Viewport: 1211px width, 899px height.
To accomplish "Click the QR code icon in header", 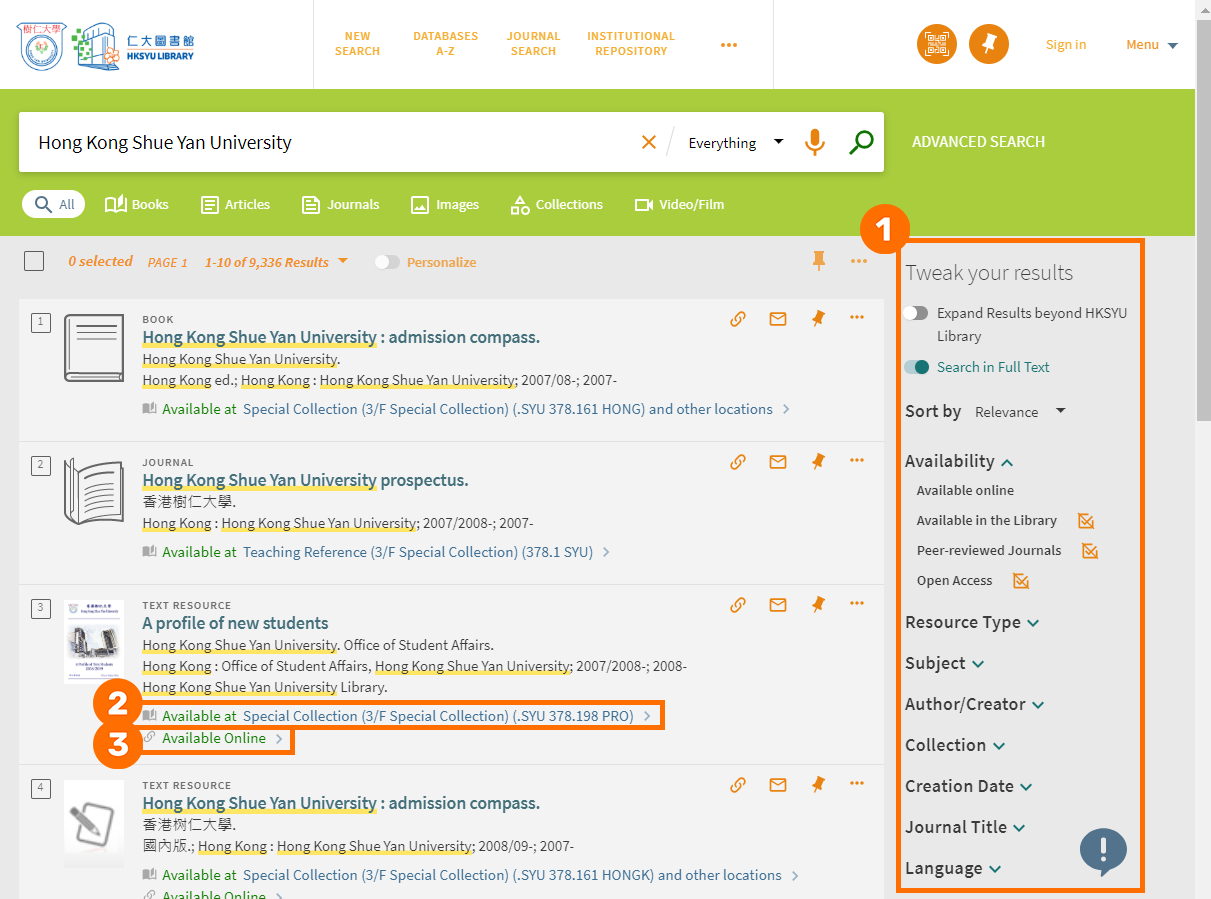I will pos(936,44).
